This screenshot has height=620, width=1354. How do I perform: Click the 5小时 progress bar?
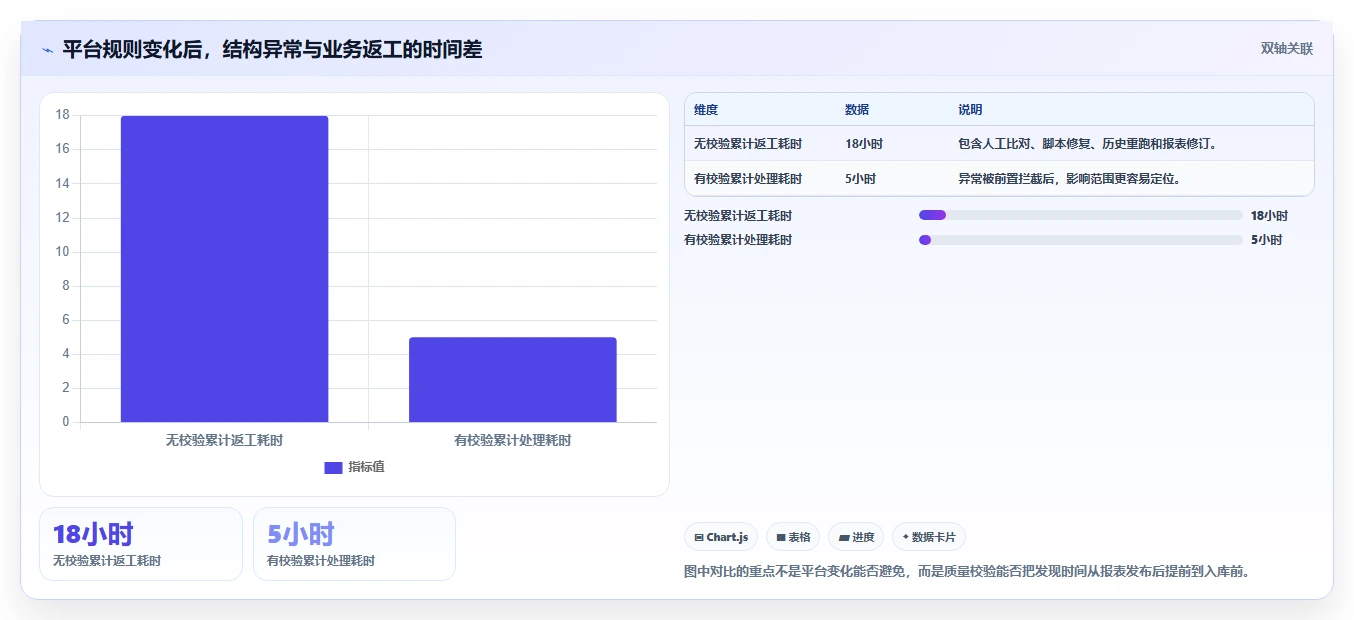pyautogui.click(x=1080, y=240)
